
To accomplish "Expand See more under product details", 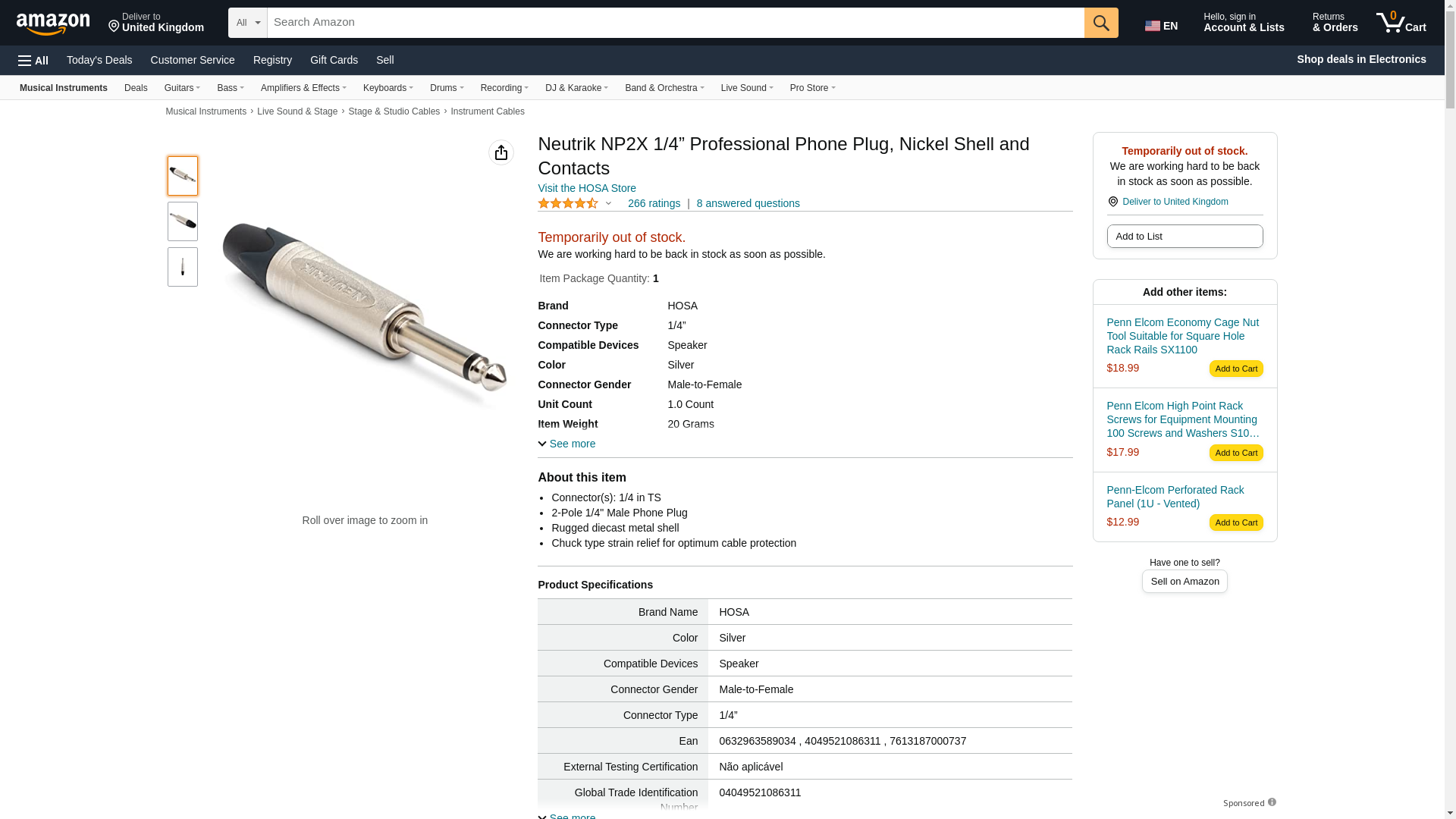I will 566,444.
